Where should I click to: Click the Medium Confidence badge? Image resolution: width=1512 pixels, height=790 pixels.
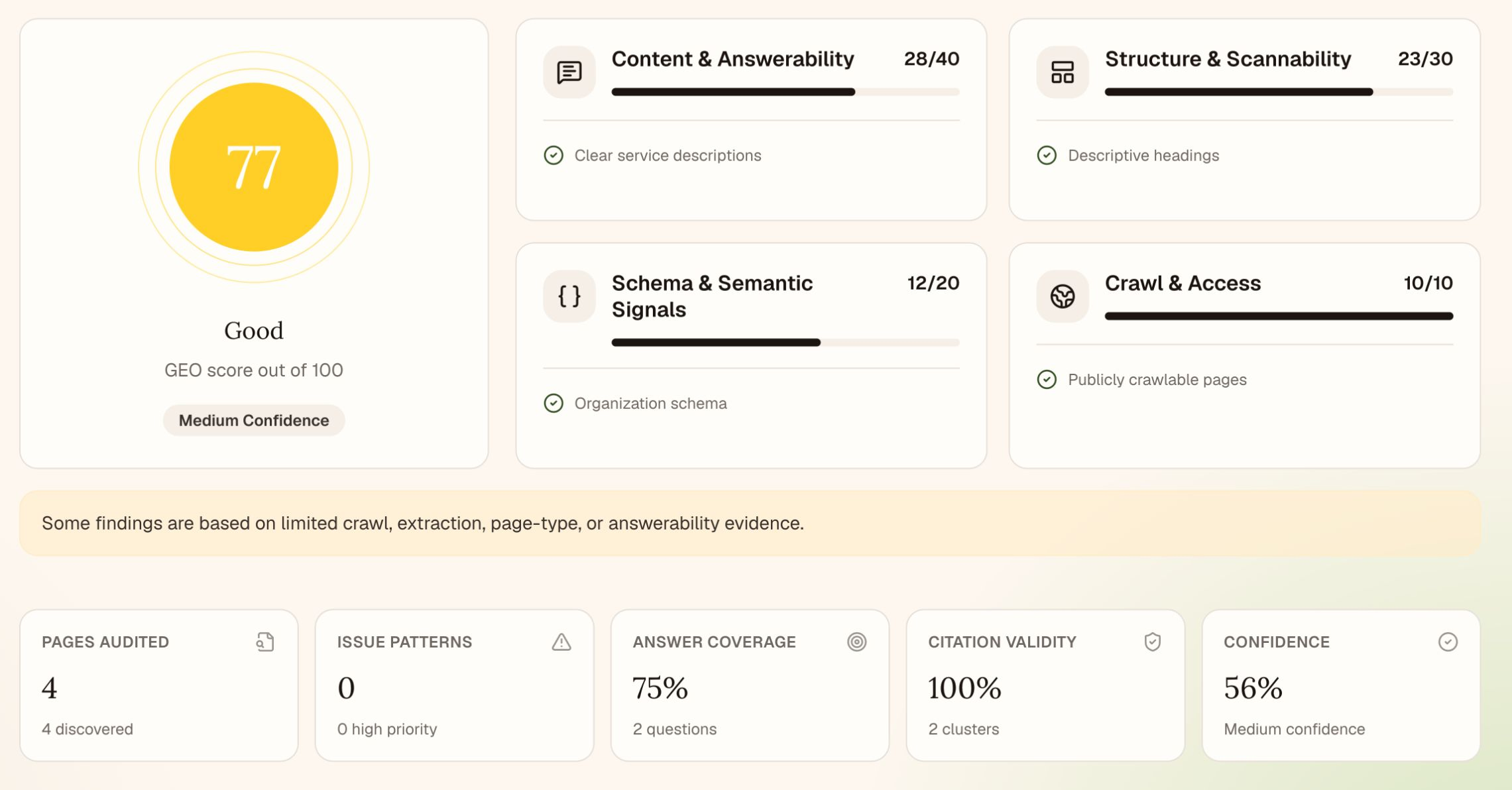click(x=254, y=420)
